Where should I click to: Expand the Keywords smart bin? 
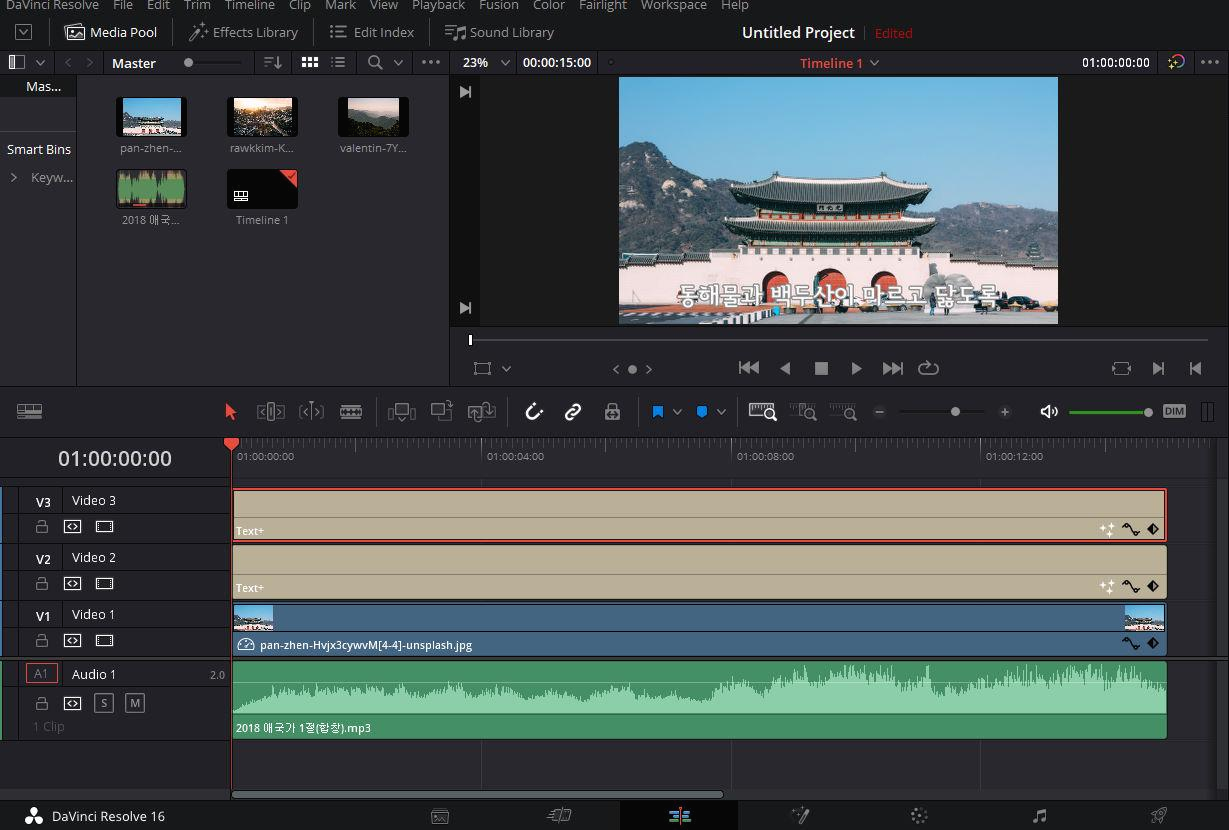click(x=14, y=177)
